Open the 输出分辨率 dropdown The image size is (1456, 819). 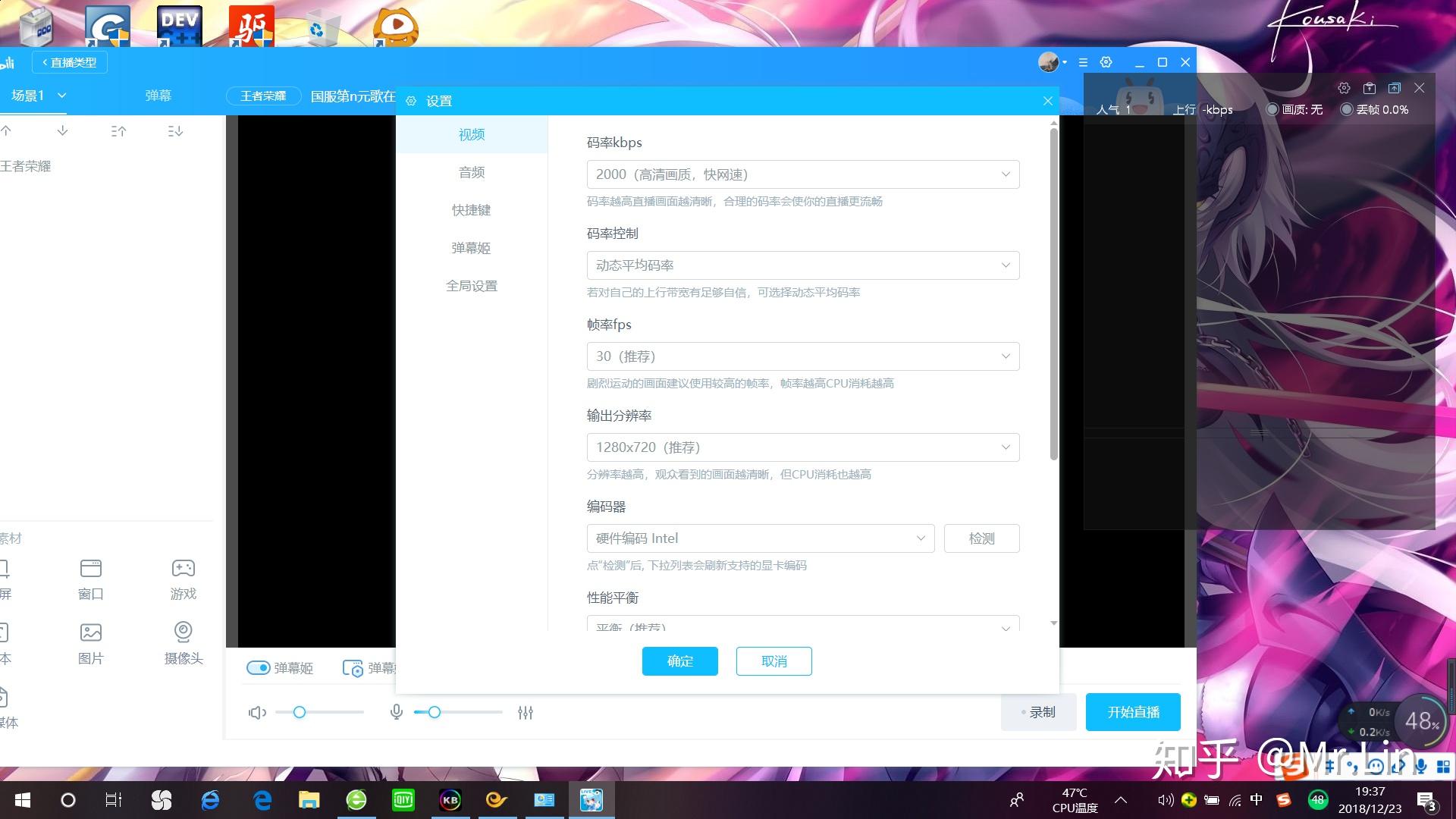point(802,447)
